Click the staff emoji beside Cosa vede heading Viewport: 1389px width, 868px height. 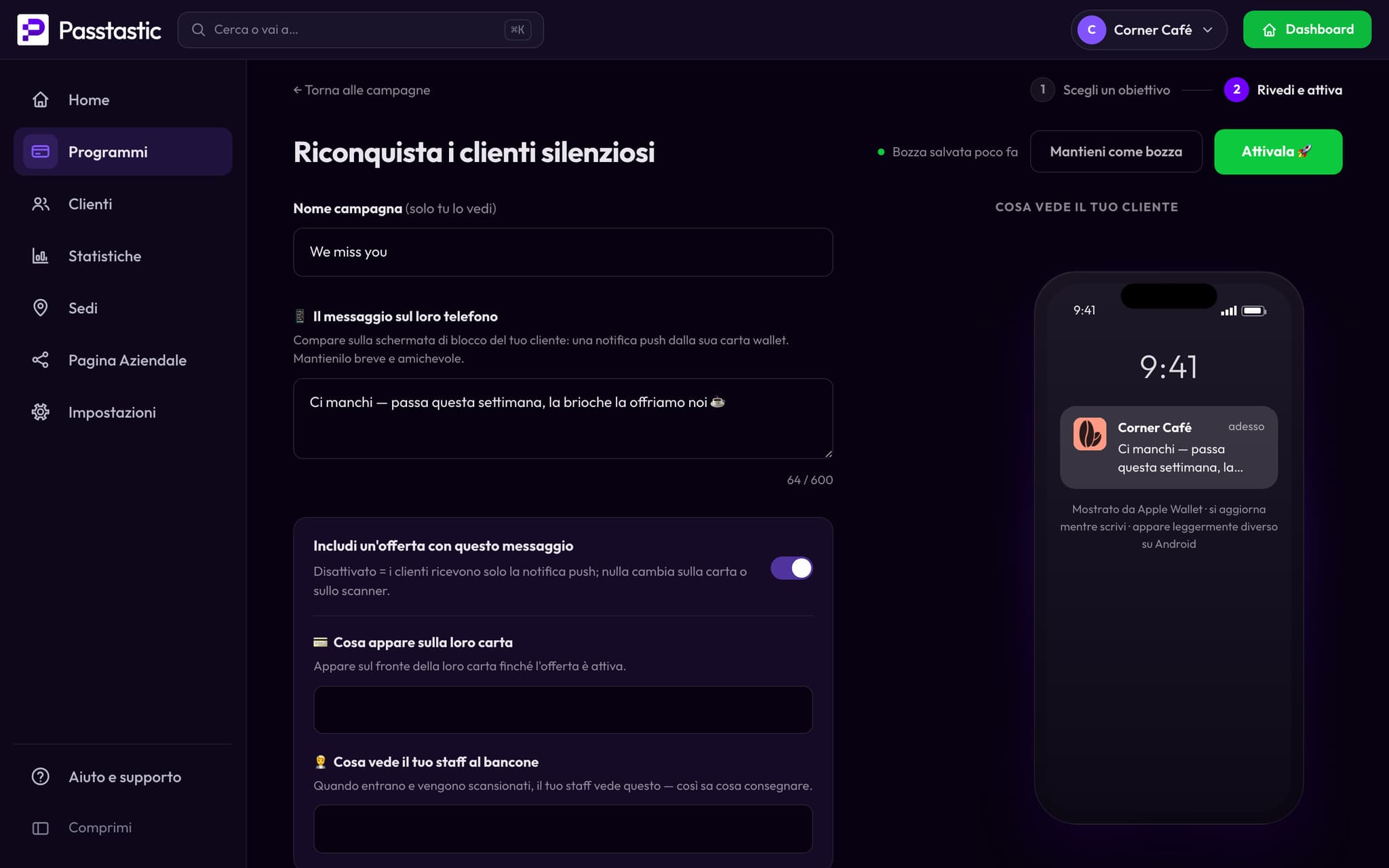coord(321,762)
